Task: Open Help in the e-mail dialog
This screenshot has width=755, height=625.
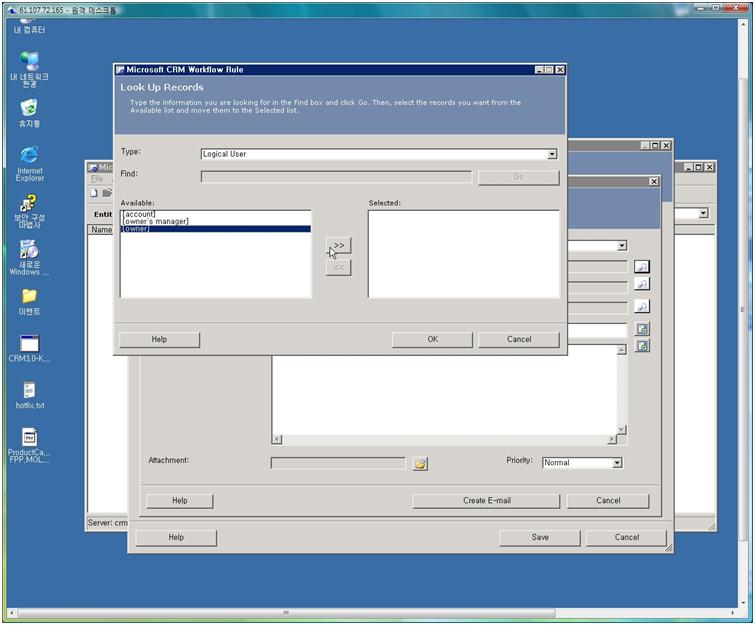Action: pyautogui.click(x=180, y=500)
